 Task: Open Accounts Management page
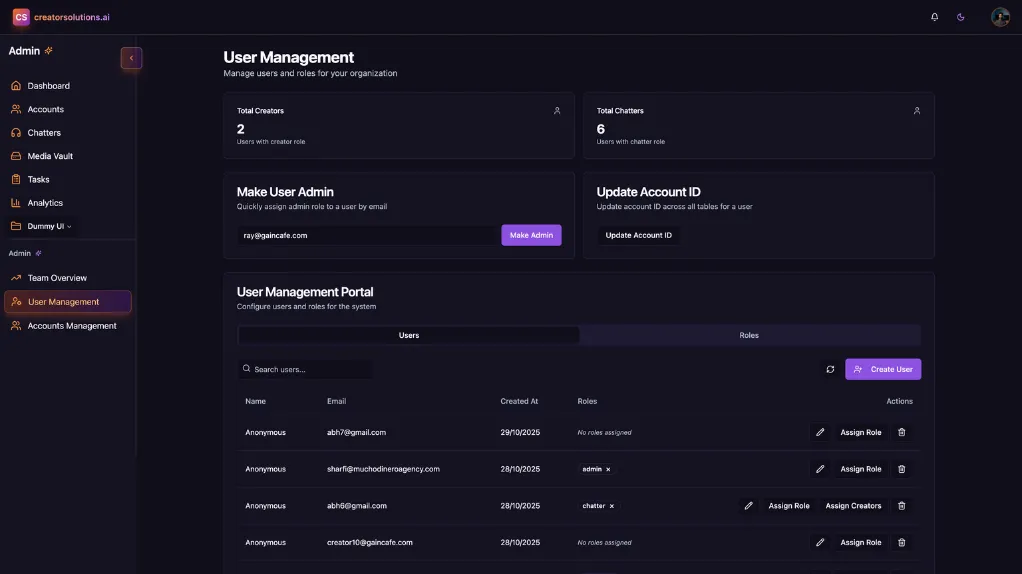coord(72,326)
